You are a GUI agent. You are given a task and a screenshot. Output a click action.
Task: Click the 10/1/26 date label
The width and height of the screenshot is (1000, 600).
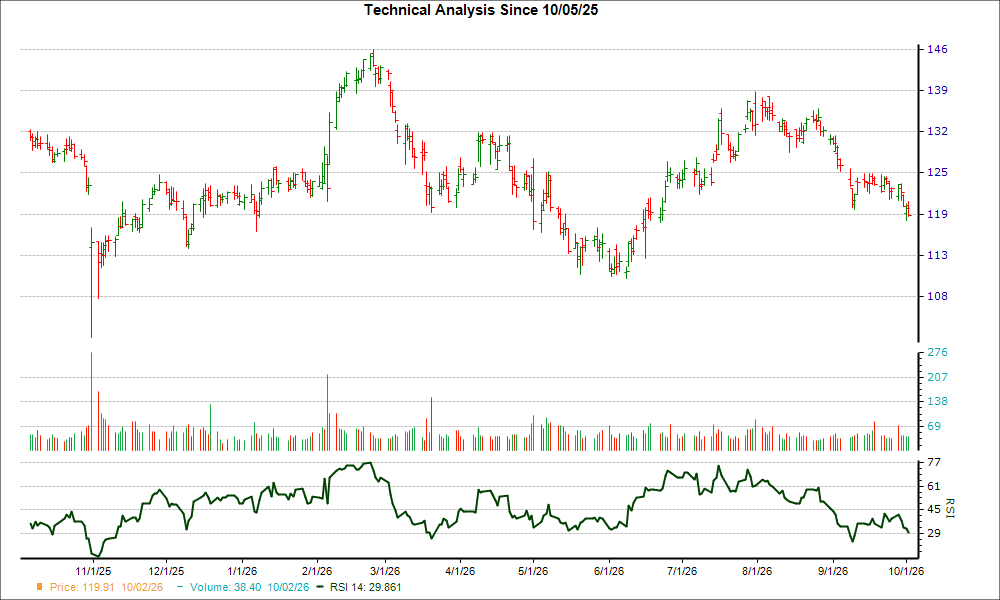coord(906,571)
